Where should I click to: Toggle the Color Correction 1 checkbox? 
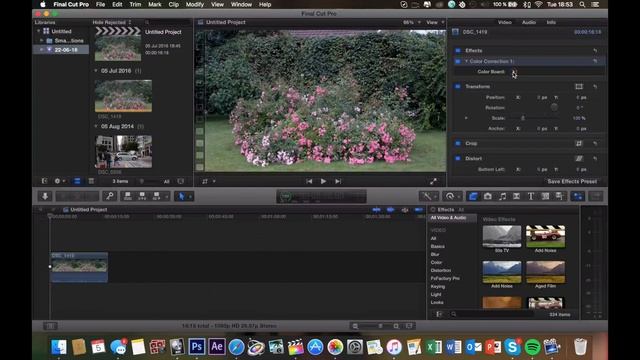click(458, 61)
